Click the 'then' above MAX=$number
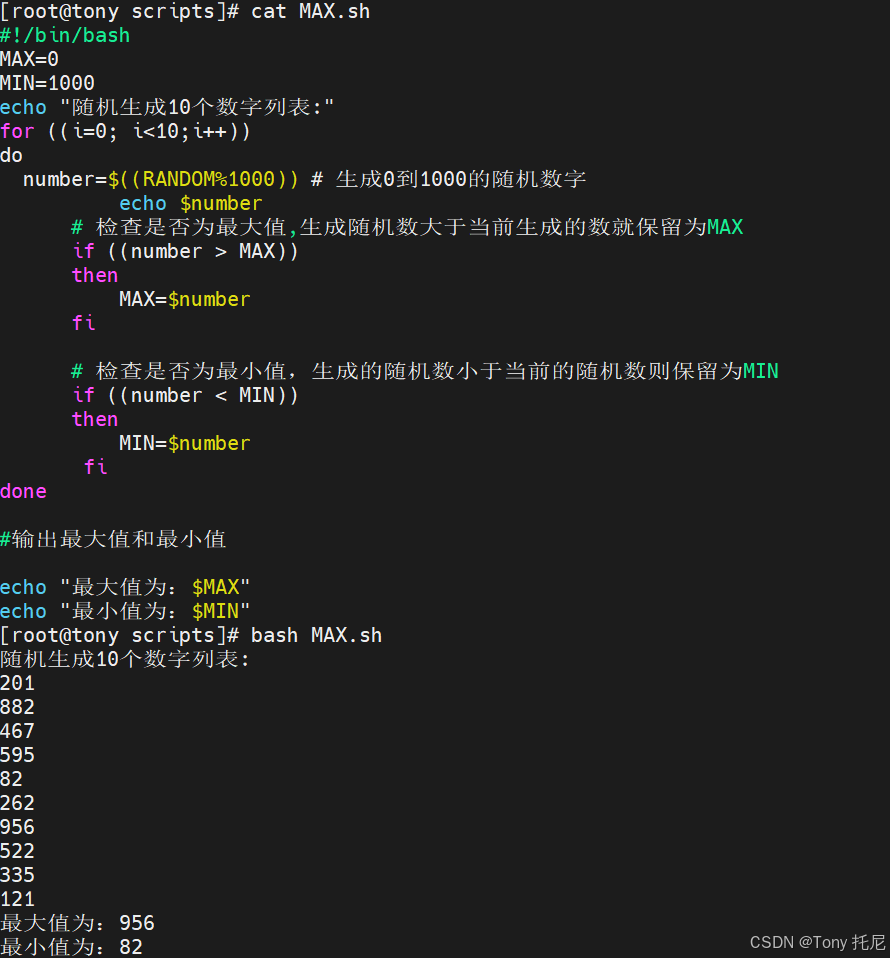The width and height of the screenshot is (890, 958). pos(95,275)
